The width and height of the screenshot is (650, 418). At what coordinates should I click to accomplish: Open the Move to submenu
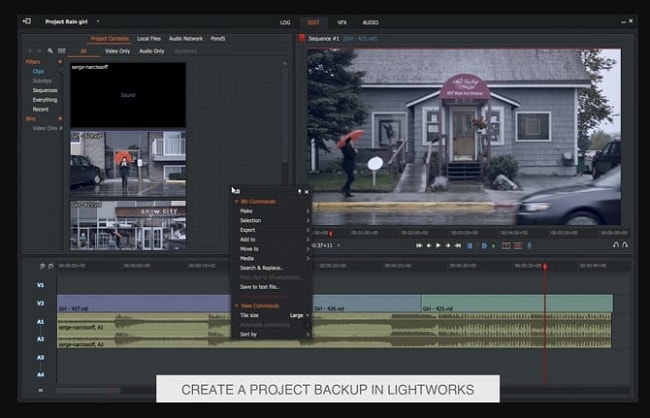[x=272, y=249]
